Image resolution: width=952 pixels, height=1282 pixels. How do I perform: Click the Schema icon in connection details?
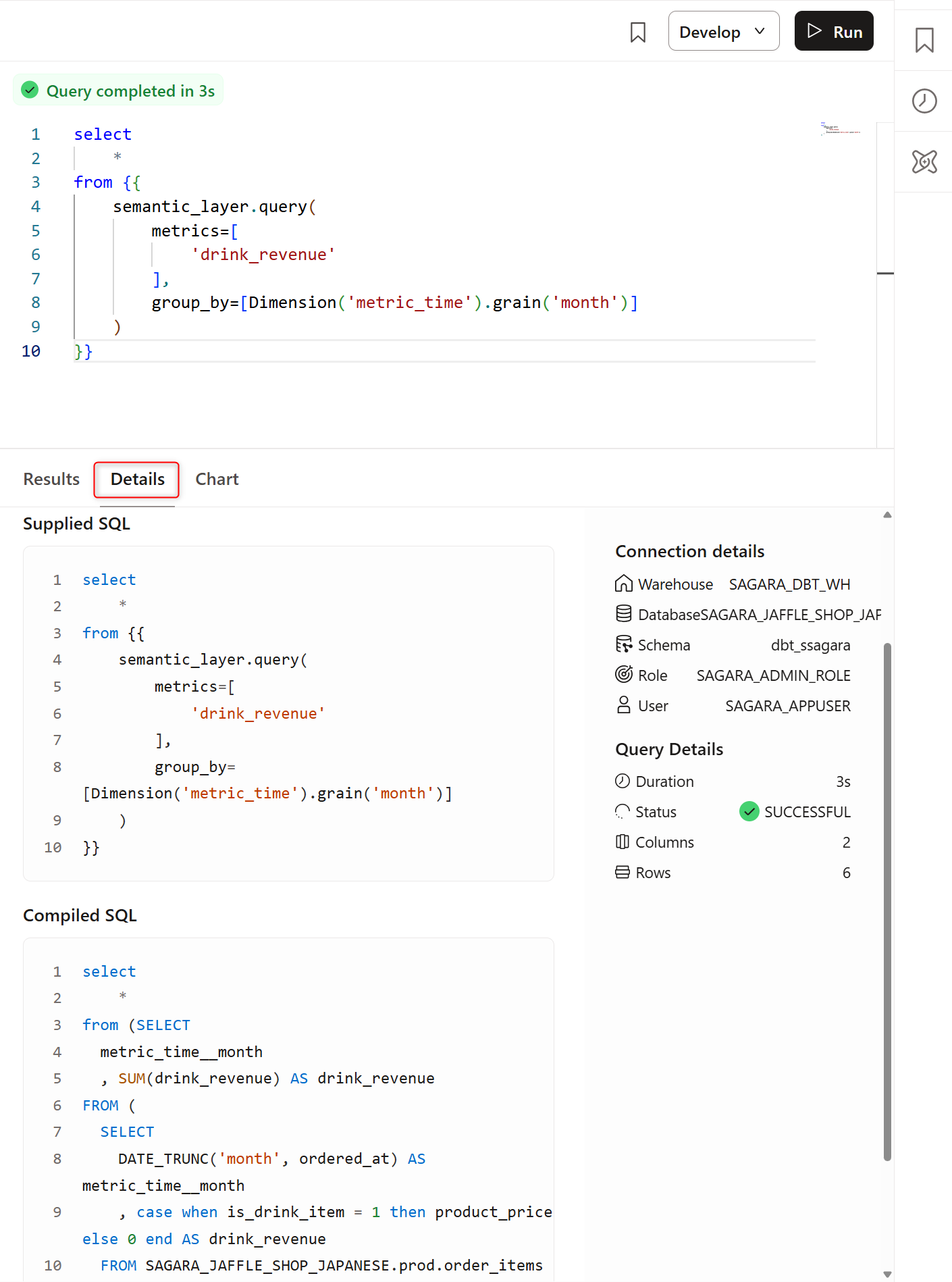click(623, 644)
